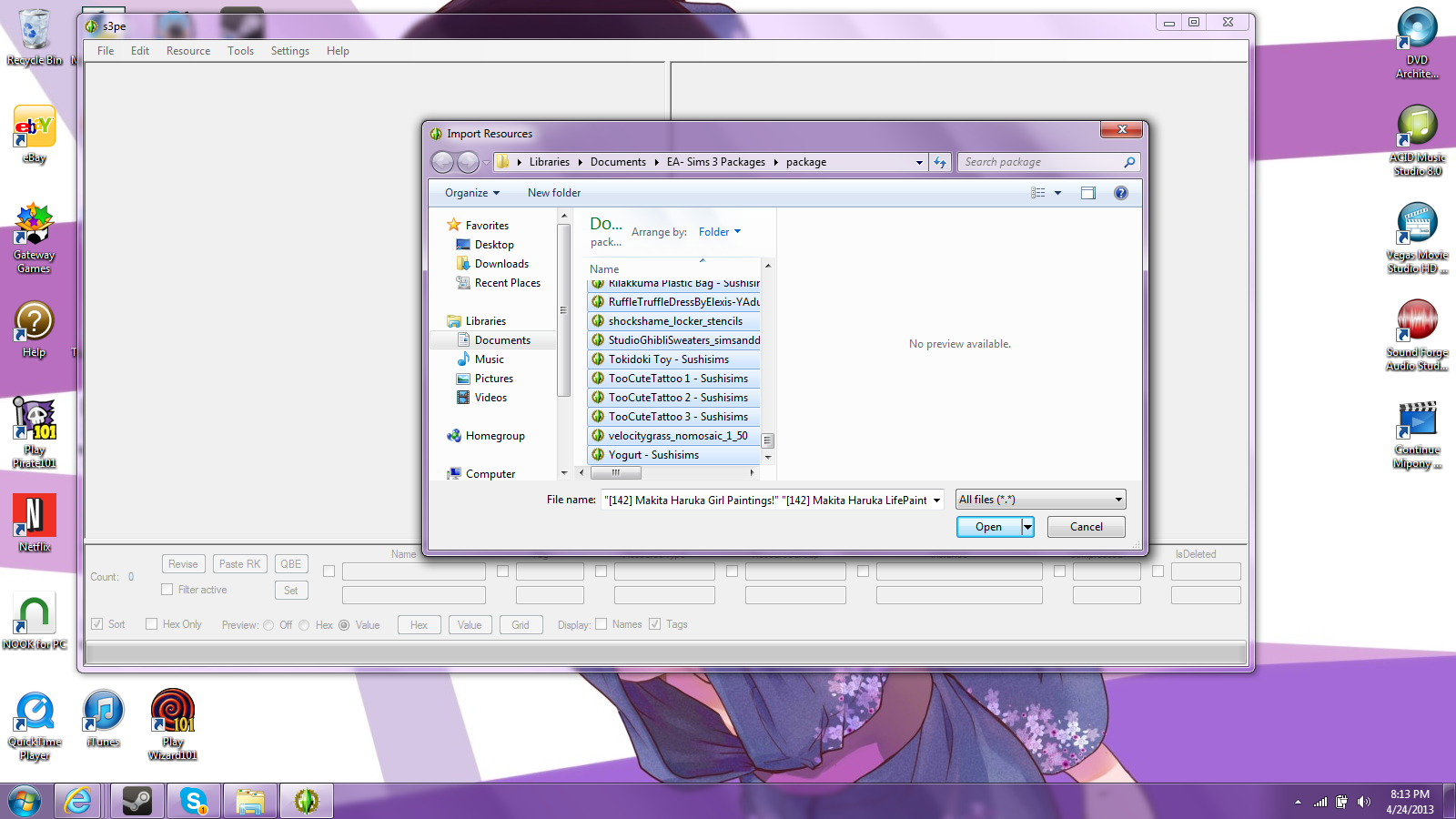
Task: Click the Open button in dialog
Action: pyautogui.click(x=989, y=527)
